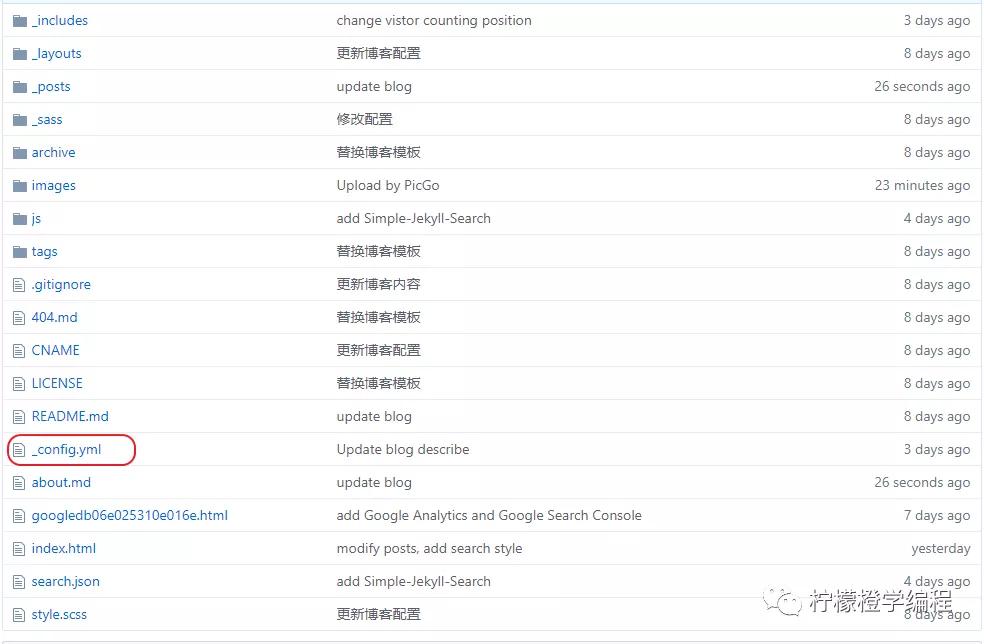984x644 pixels.
Task: Click the file icon next to search.json
Action: coord(18,581)
